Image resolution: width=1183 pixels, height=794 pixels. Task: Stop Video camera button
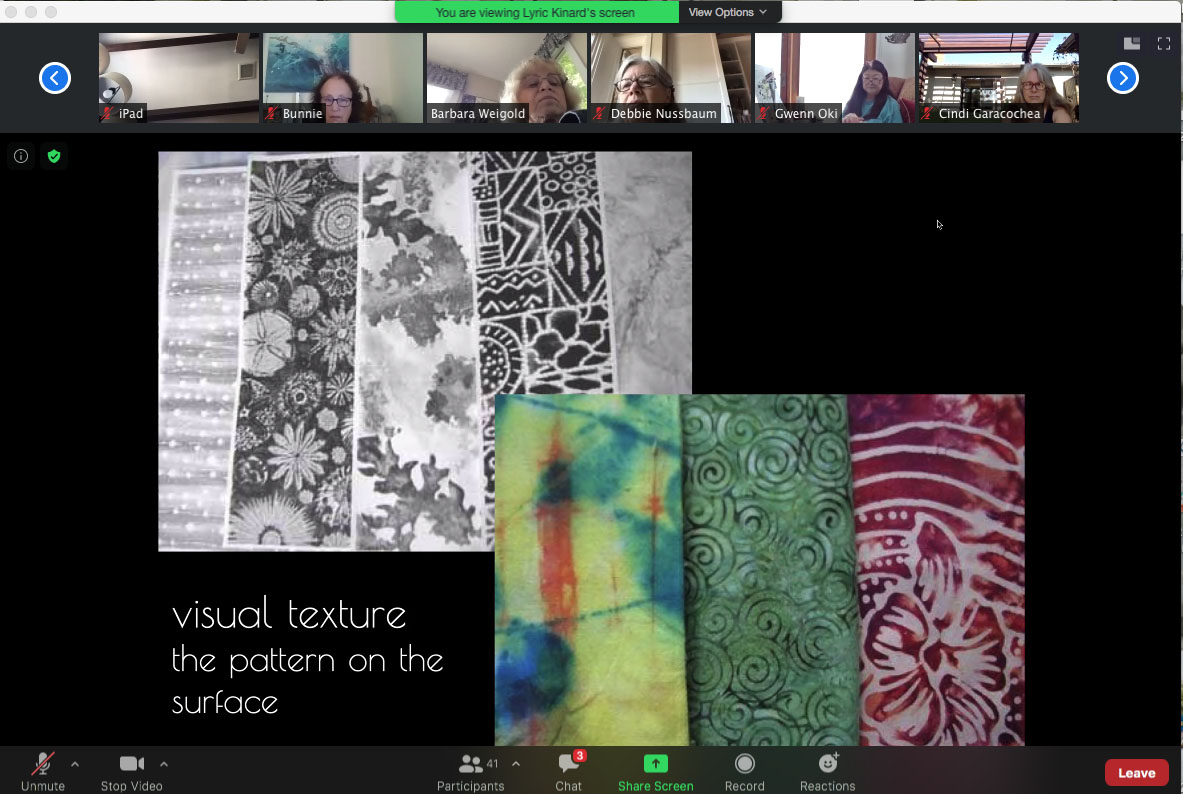[x=131, y=771]
